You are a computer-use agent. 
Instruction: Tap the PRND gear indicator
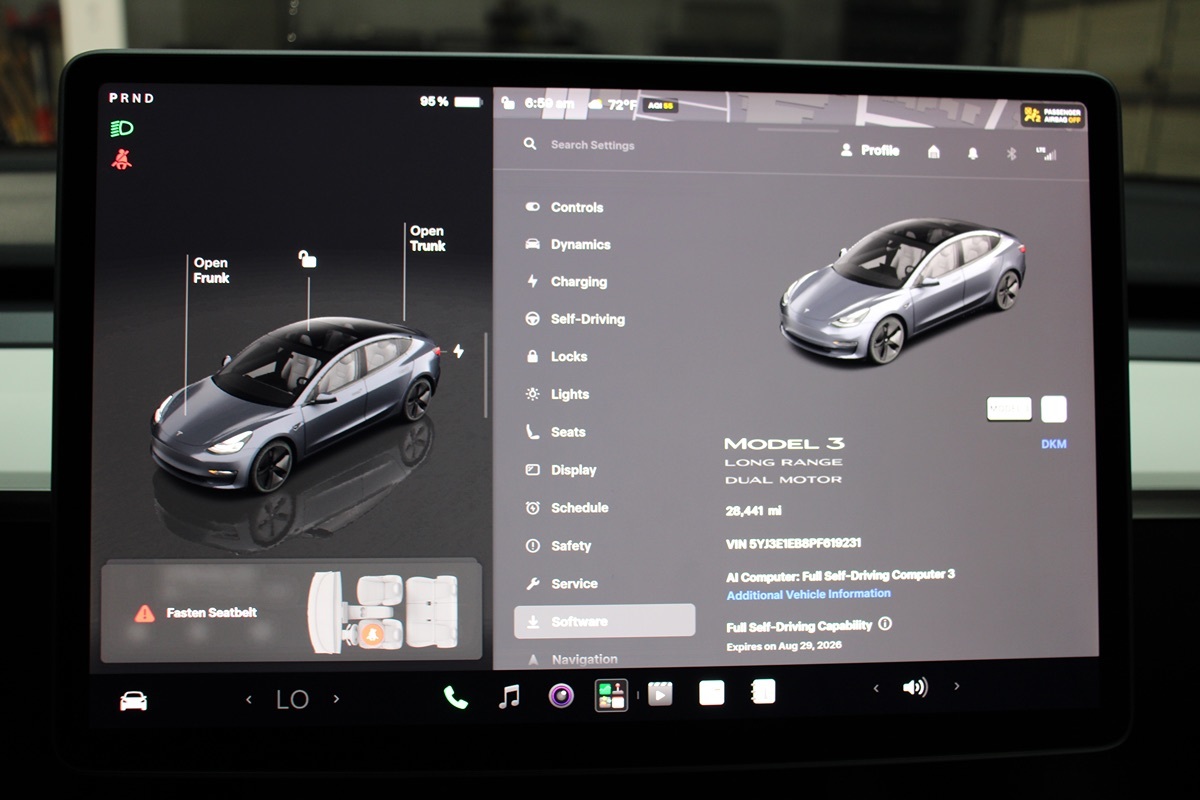[132, 98]
